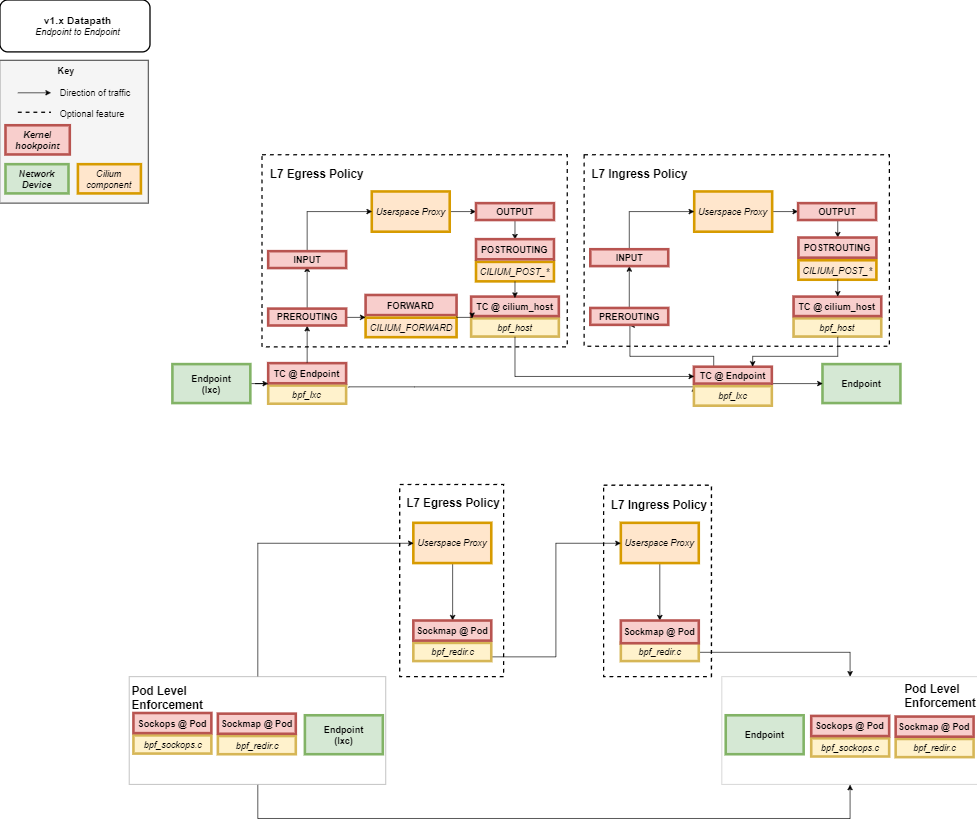Click bpf_sockops.c in destination Pod Level Enforcement

850,747
